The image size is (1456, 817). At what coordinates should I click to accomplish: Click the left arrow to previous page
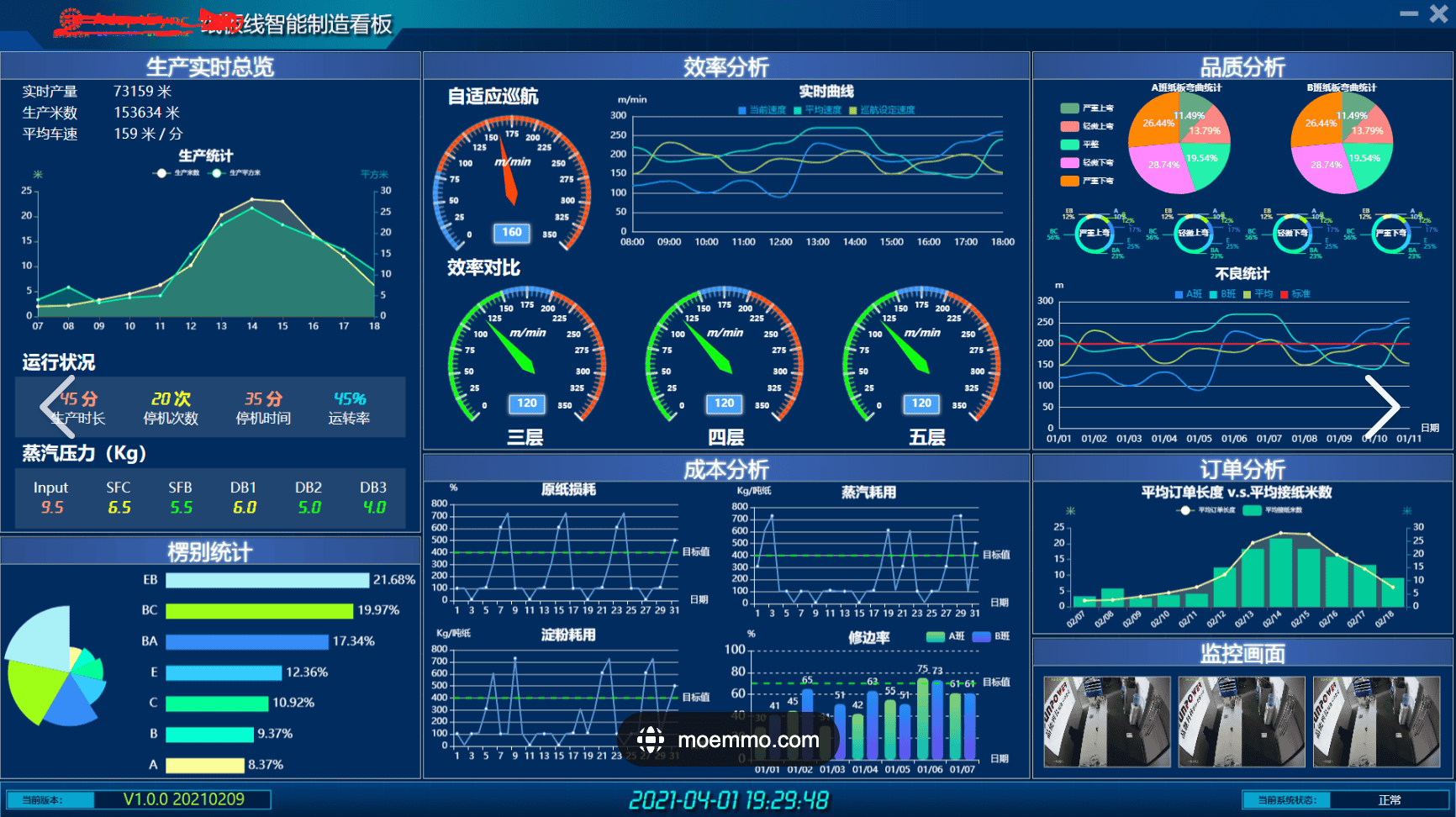[57, 407]
